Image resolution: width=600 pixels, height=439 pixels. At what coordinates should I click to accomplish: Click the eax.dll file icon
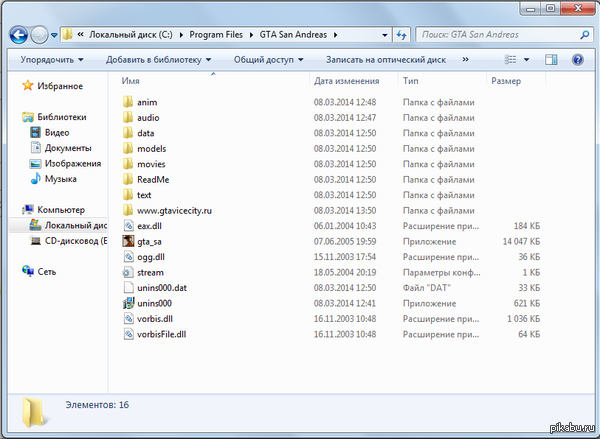click(x=127, y=226)
